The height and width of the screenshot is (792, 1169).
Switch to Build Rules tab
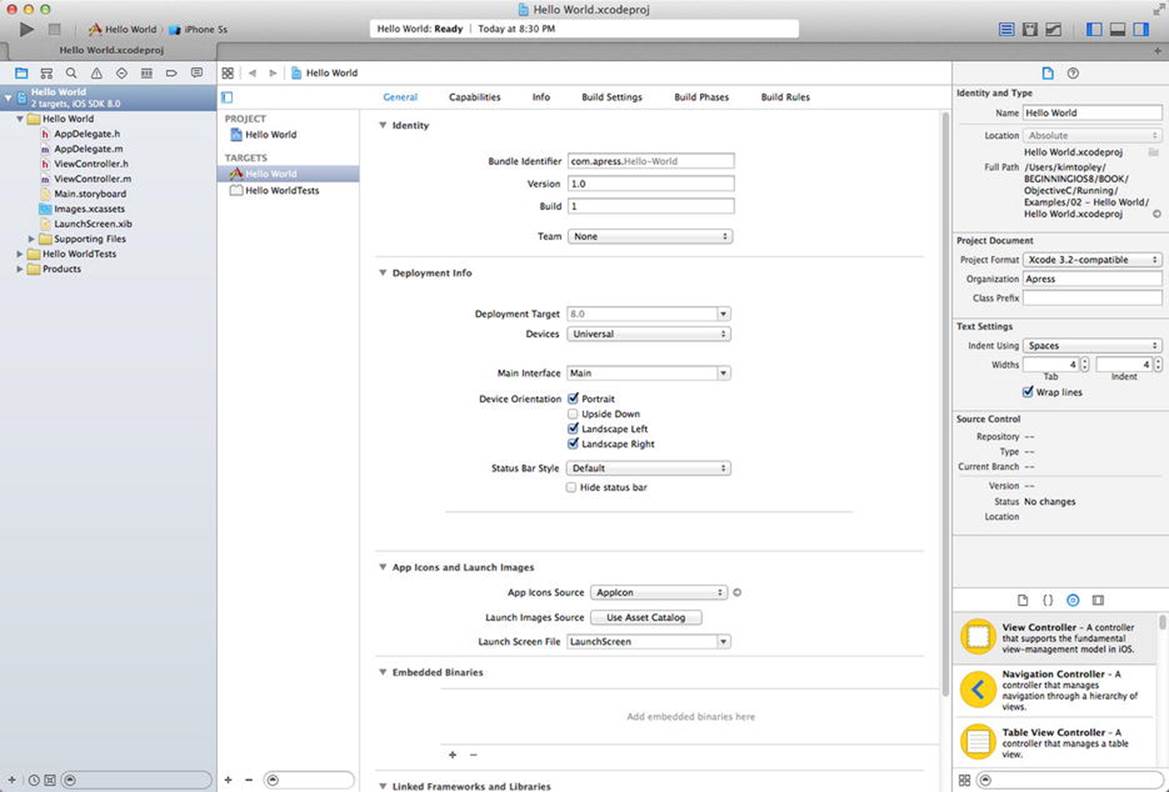[x=785, y=97]
